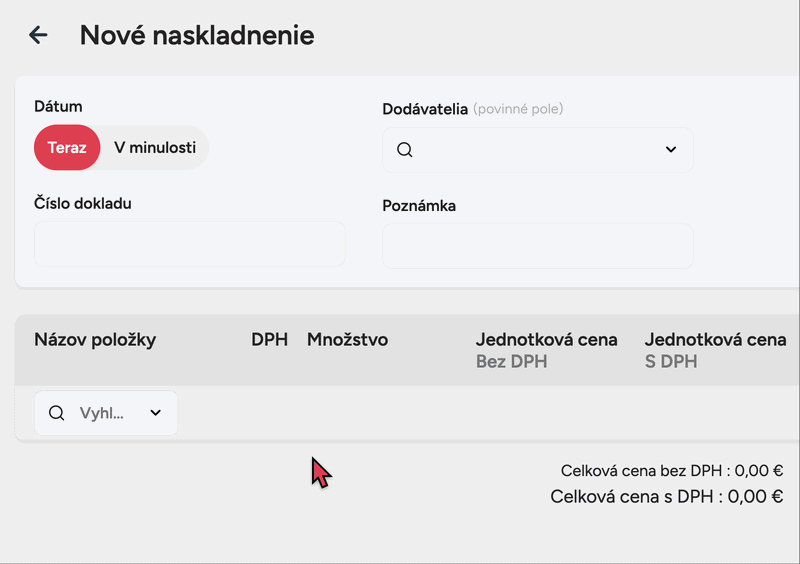The image size is (800, 564).
Task: Click Jednotková cena Bez DPH header
Action: pos(546,350)
